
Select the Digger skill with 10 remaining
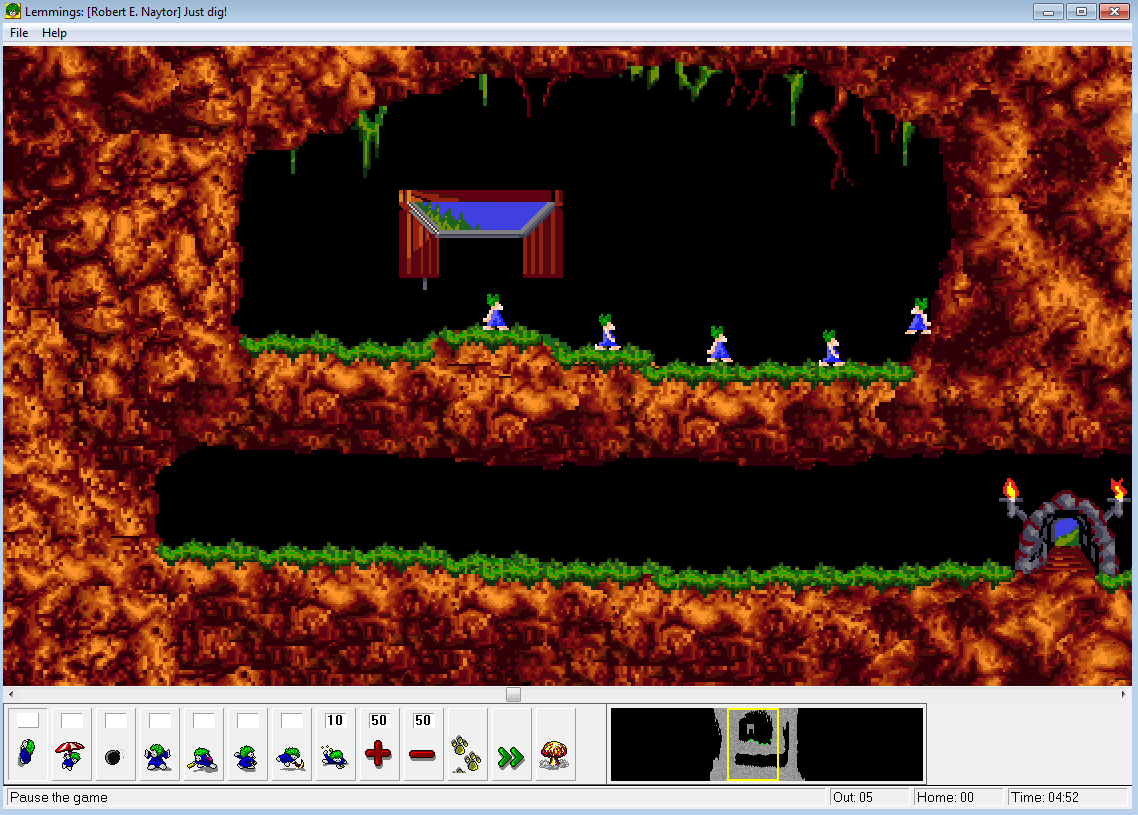pos(335,745)
